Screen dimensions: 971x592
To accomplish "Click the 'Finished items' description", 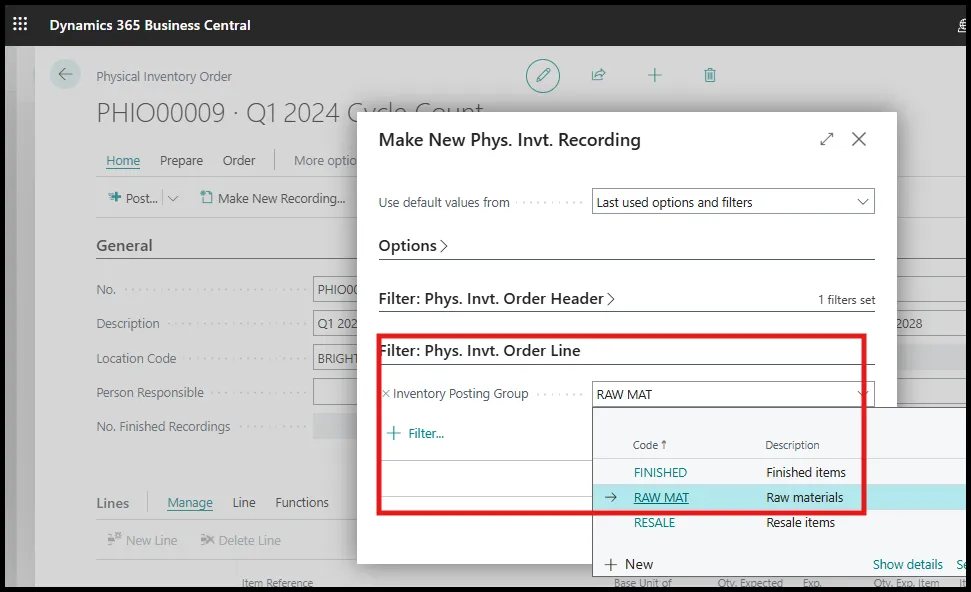I will [x=806, y=472].
